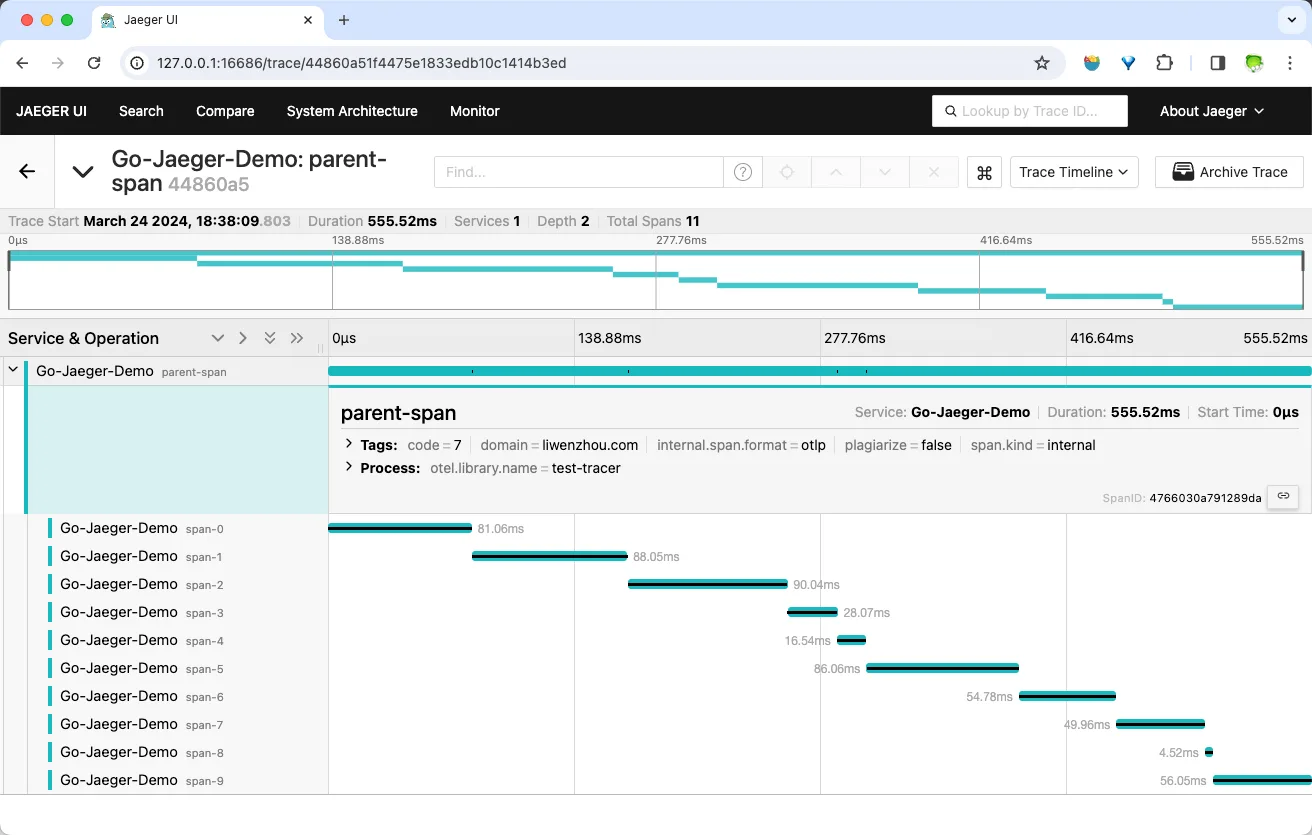
Task: Click the Archive Trace button
Action: [x=1229, y=172]
